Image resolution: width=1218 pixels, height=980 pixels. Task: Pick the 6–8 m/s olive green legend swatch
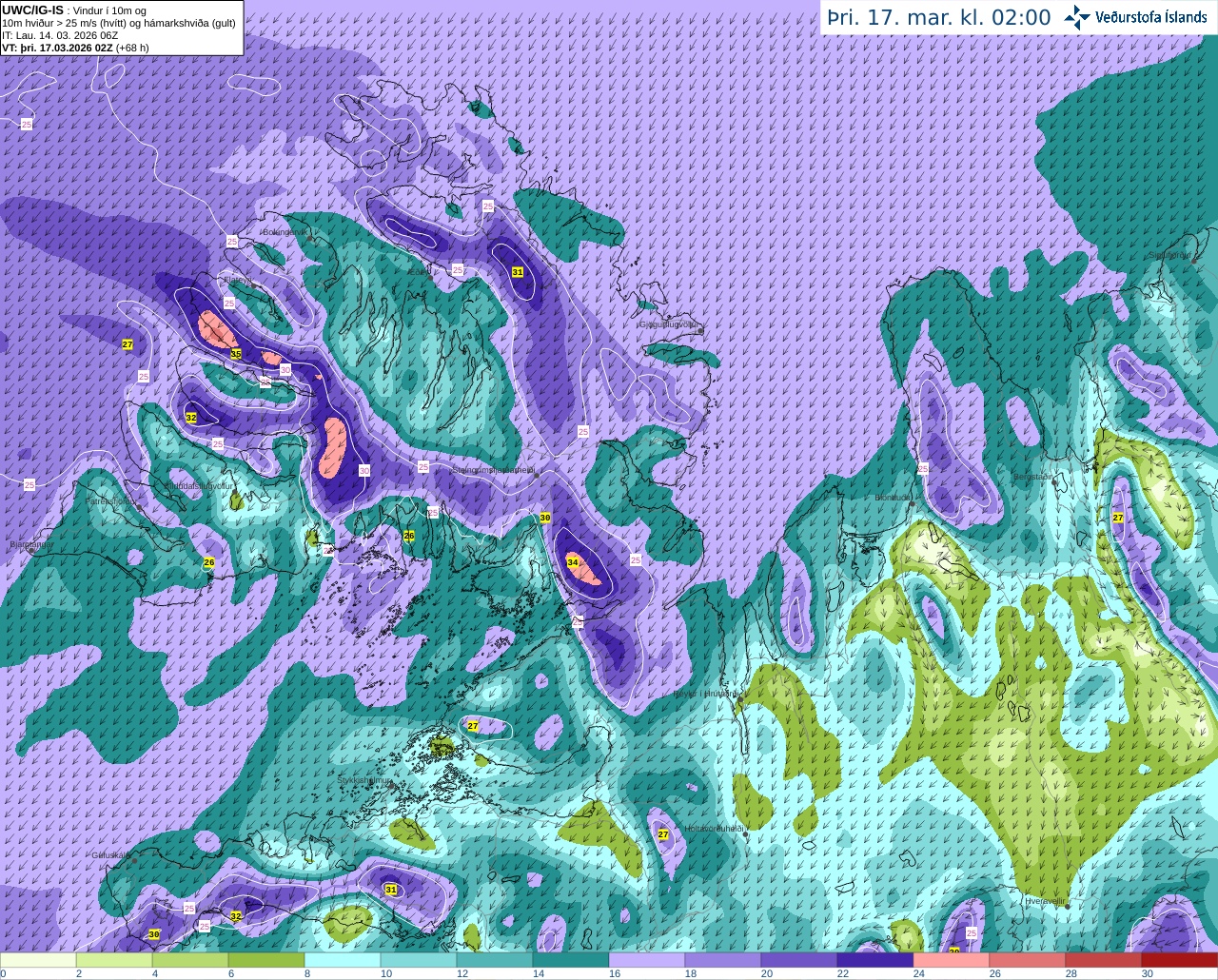pos(266,959)
